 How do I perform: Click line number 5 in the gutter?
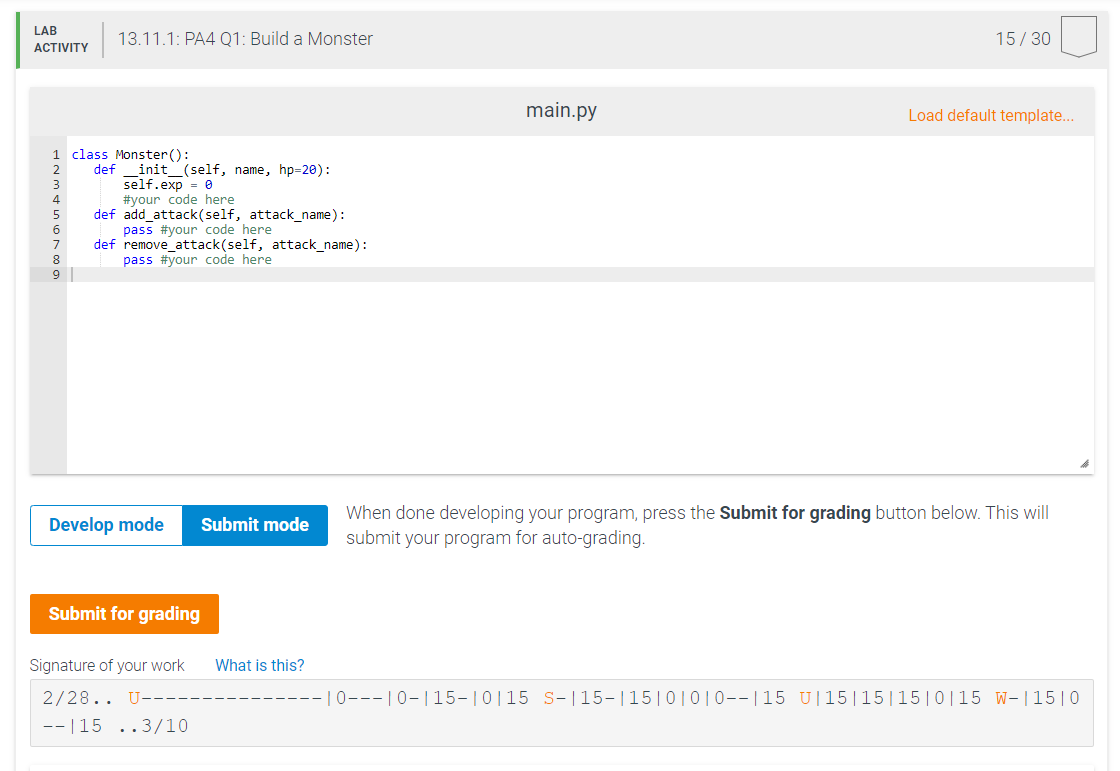tap(55, 214)
